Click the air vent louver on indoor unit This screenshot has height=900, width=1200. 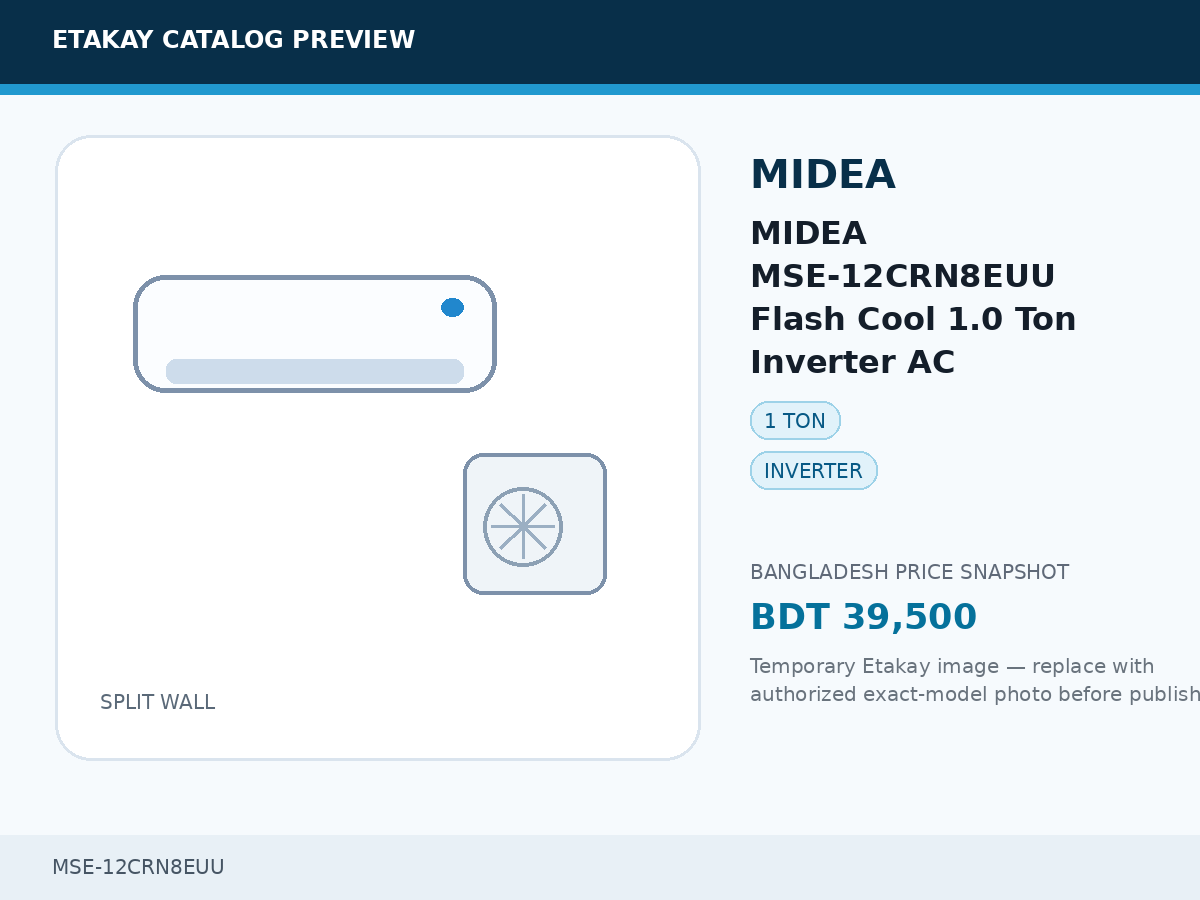(x=315, y=371)
